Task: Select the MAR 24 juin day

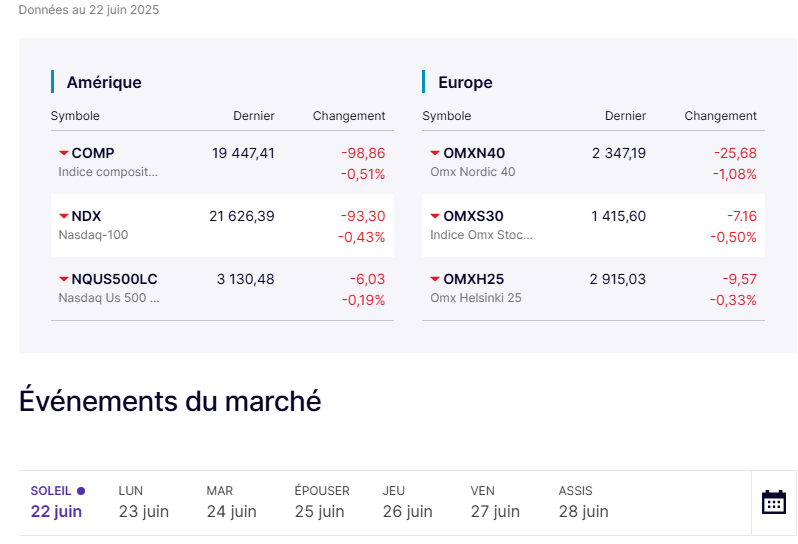Action: pyautogui.click(x=231, y=502)
